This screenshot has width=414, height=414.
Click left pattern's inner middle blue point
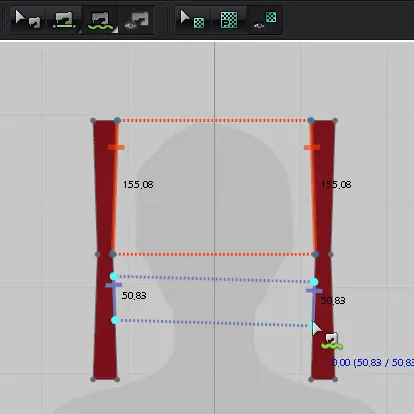113,255
